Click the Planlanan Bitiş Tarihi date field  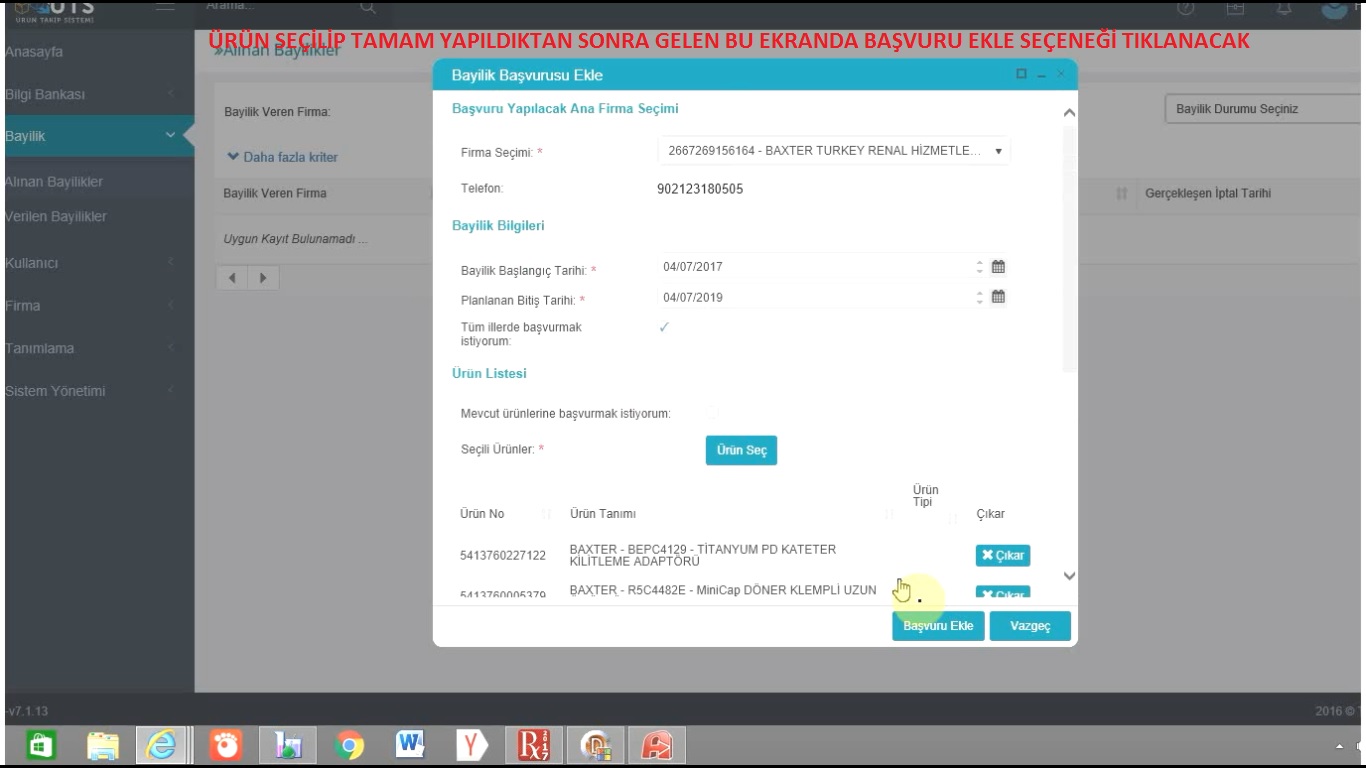click(x=816, y=297)
